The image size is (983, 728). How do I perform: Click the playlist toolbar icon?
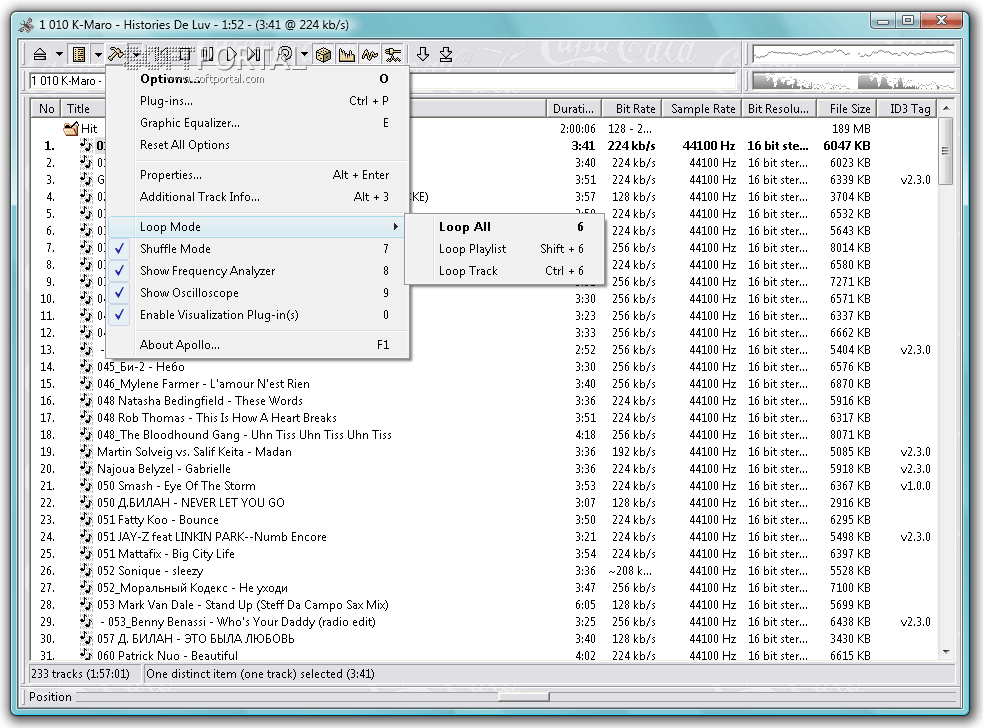click(79, 55)
